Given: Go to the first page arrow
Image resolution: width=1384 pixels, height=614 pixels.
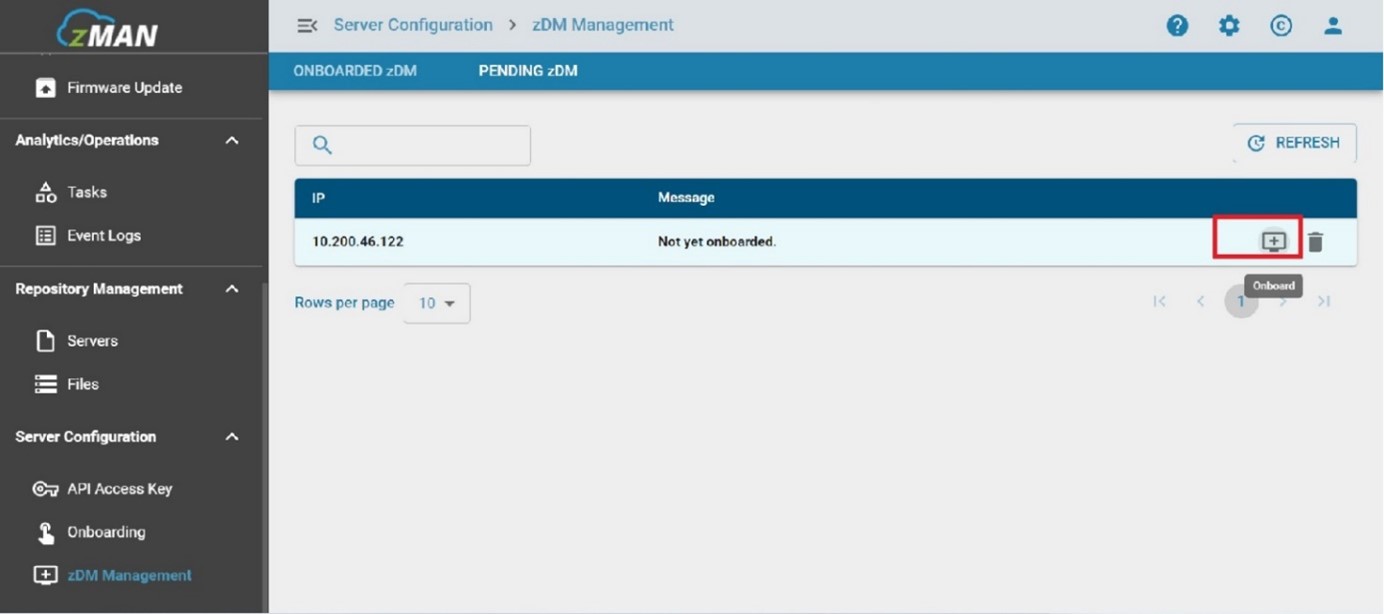Looking at the screenshot, I should pos(1159,301).
